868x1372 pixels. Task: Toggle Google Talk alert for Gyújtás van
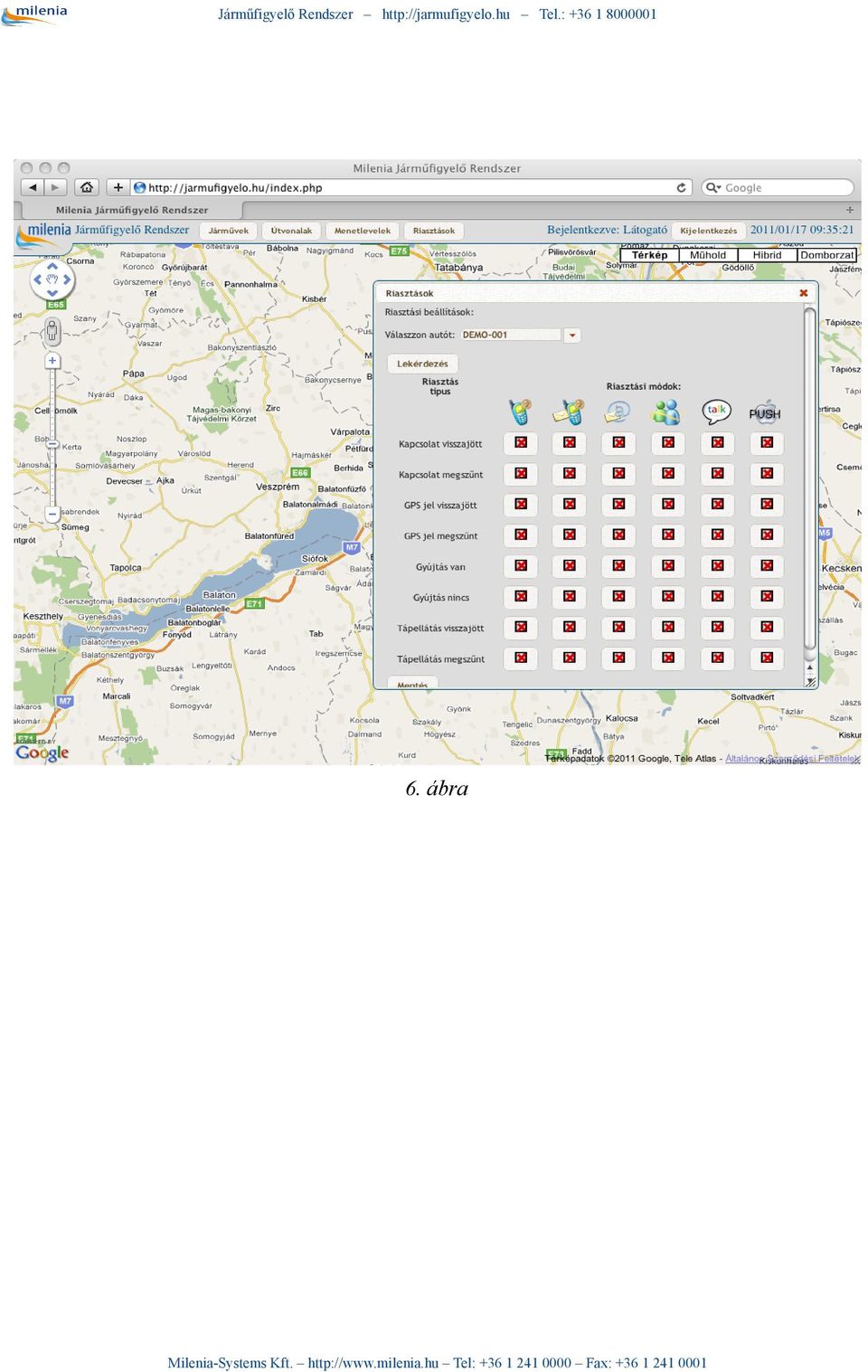(717, 566)
